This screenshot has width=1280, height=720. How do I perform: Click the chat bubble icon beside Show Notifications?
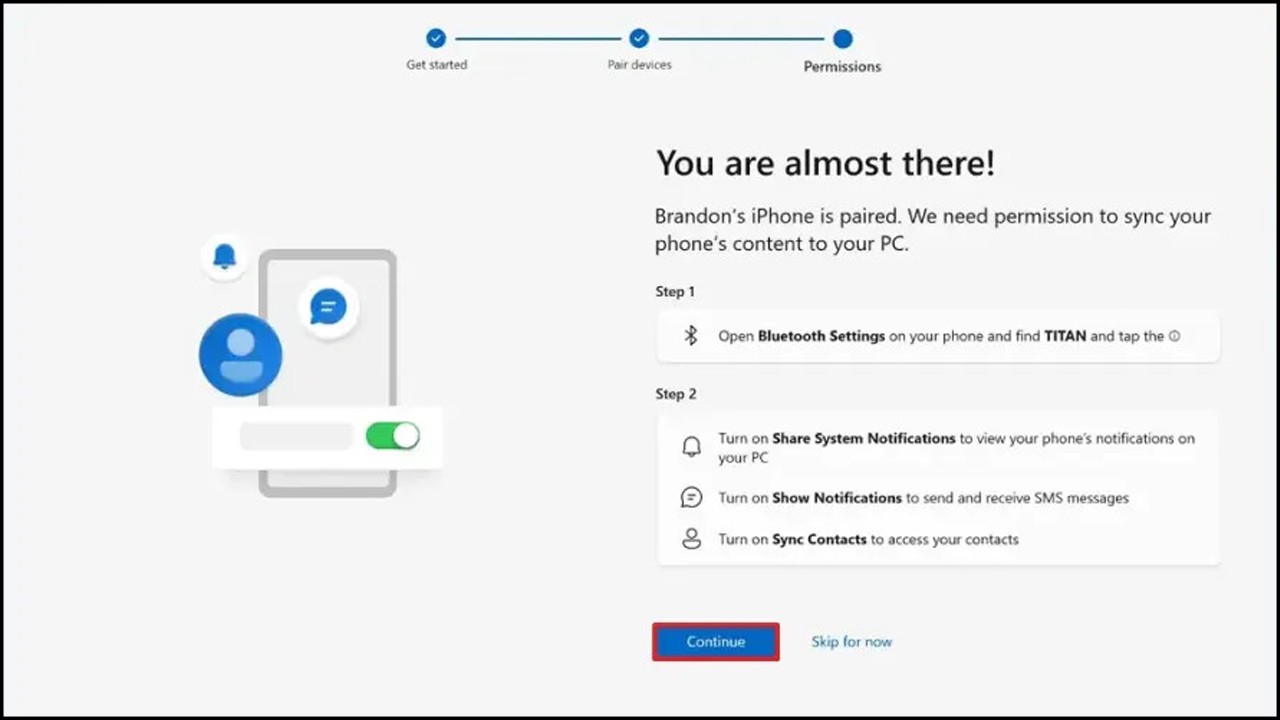tap(691, 497)
